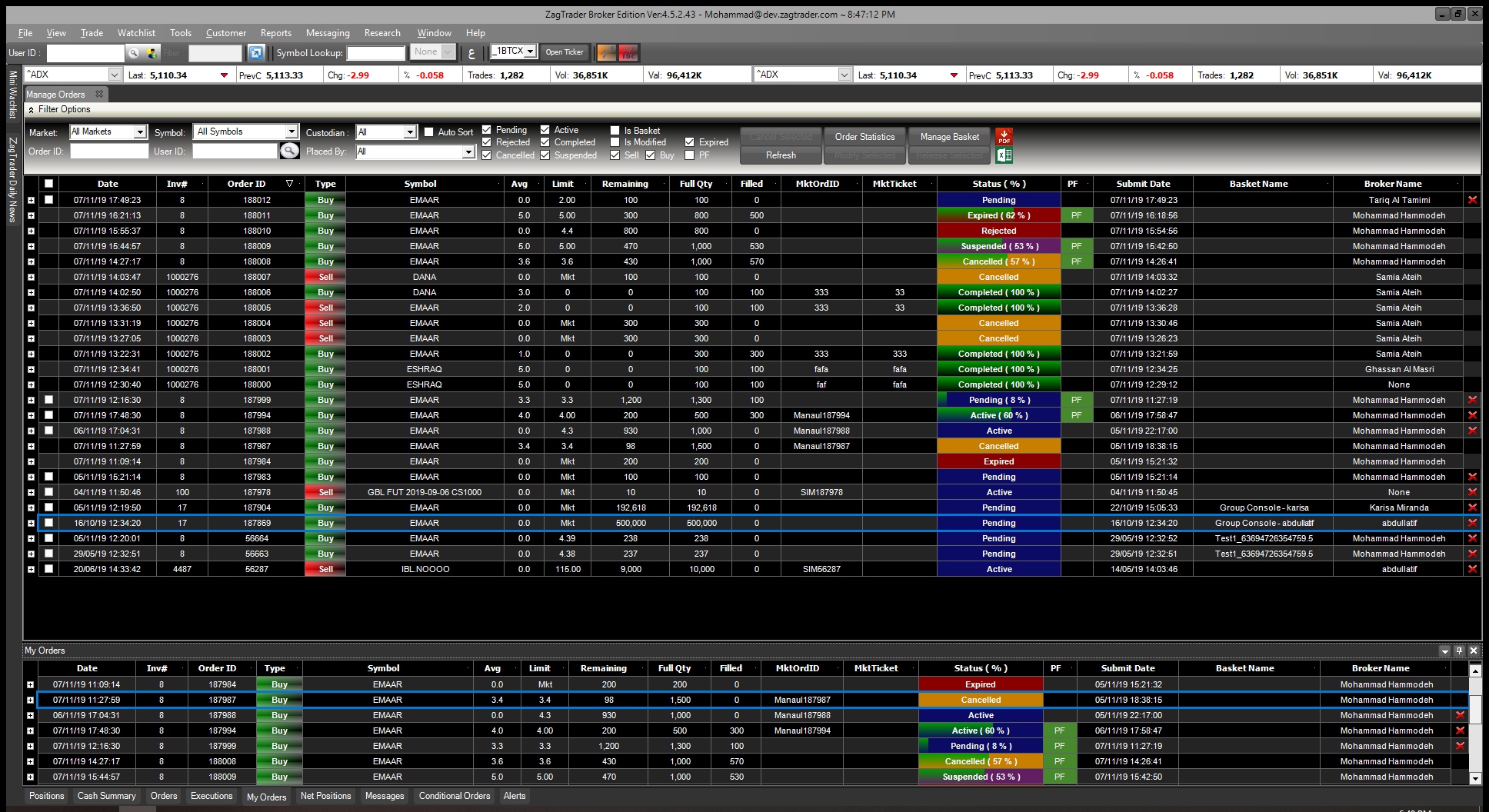Open the Watchlist menu
This screenshot has width=1489, height=812.
(x=136, y=33)
